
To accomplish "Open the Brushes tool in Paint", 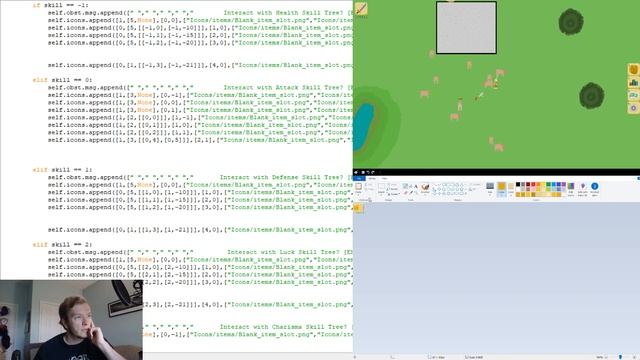I will point(425,189).
